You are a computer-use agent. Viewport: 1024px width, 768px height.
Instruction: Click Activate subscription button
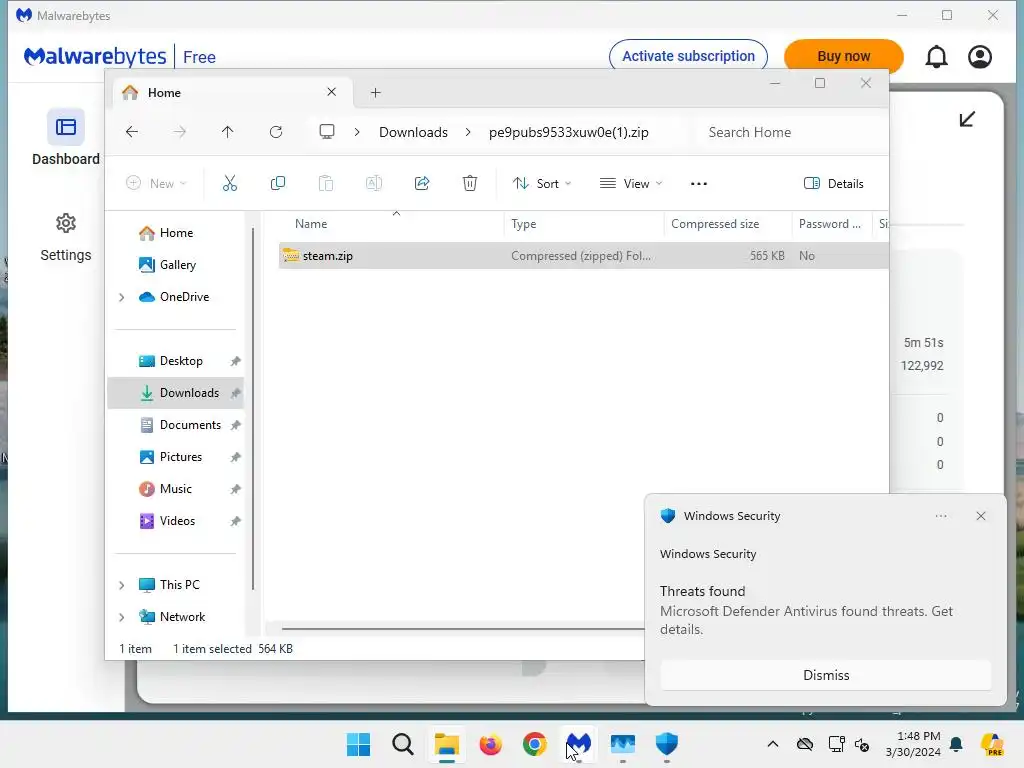point(688,56)
